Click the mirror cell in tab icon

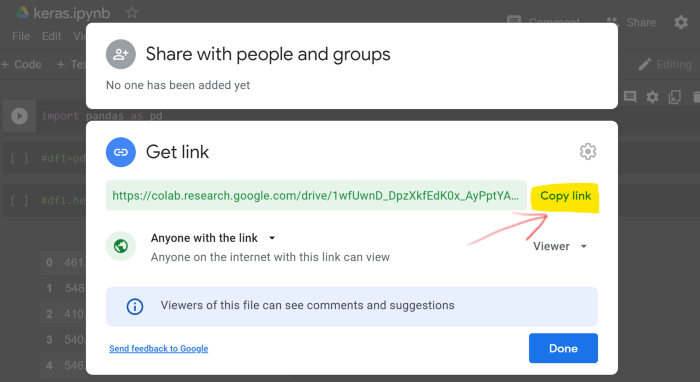pos(675,97)
